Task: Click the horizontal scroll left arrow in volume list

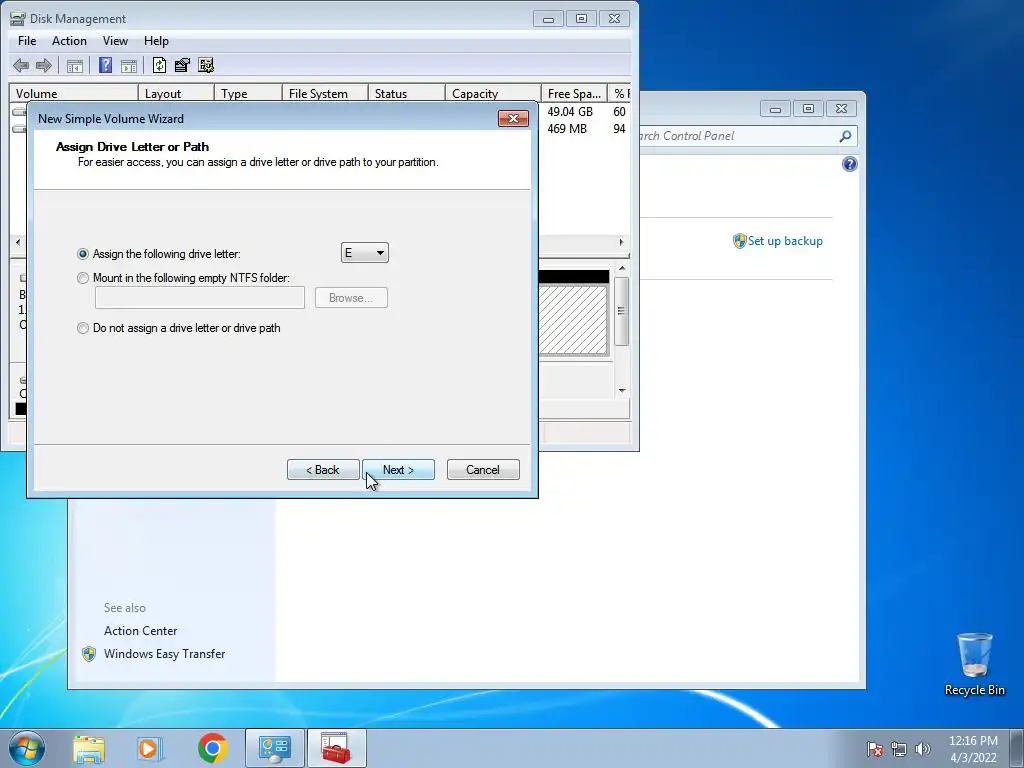Action: point(18,242)
